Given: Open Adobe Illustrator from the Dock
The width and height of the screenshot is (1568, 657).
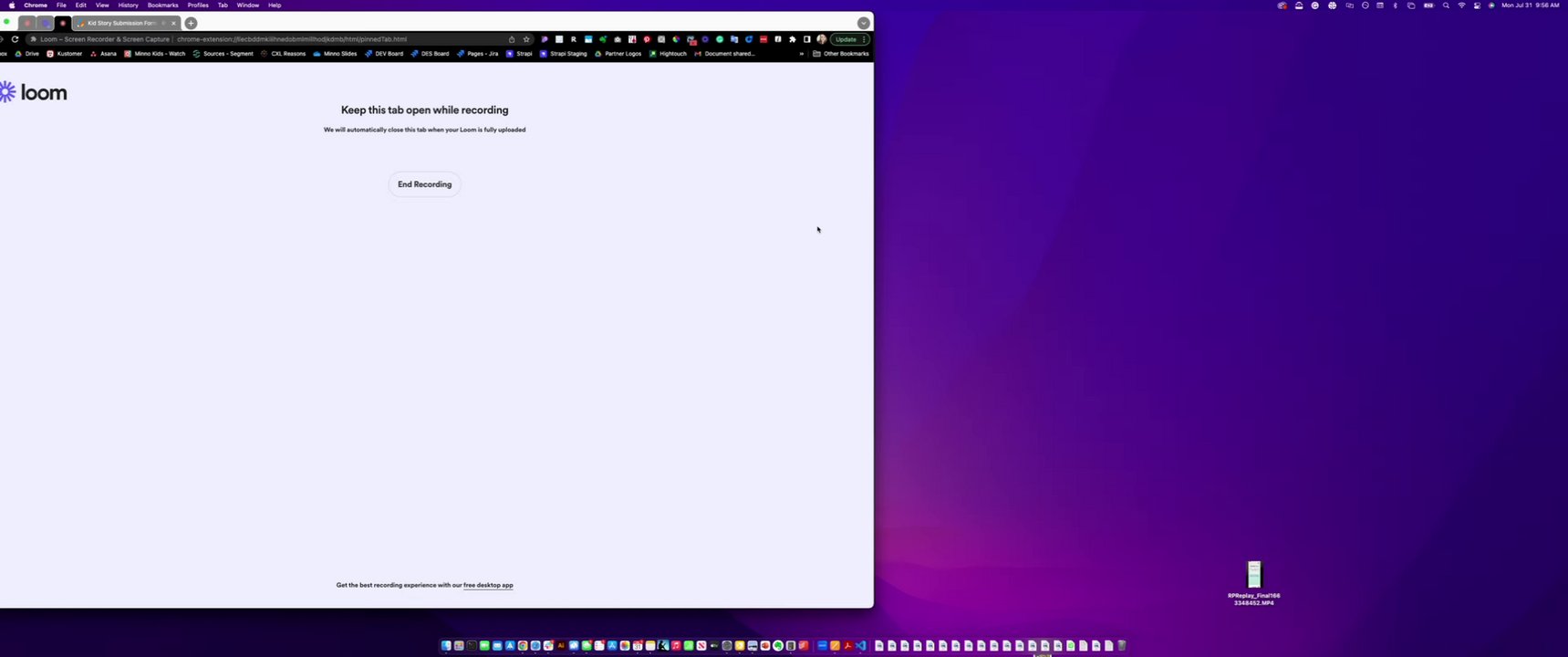Looking at the screenshot, I should pos(561,646).
